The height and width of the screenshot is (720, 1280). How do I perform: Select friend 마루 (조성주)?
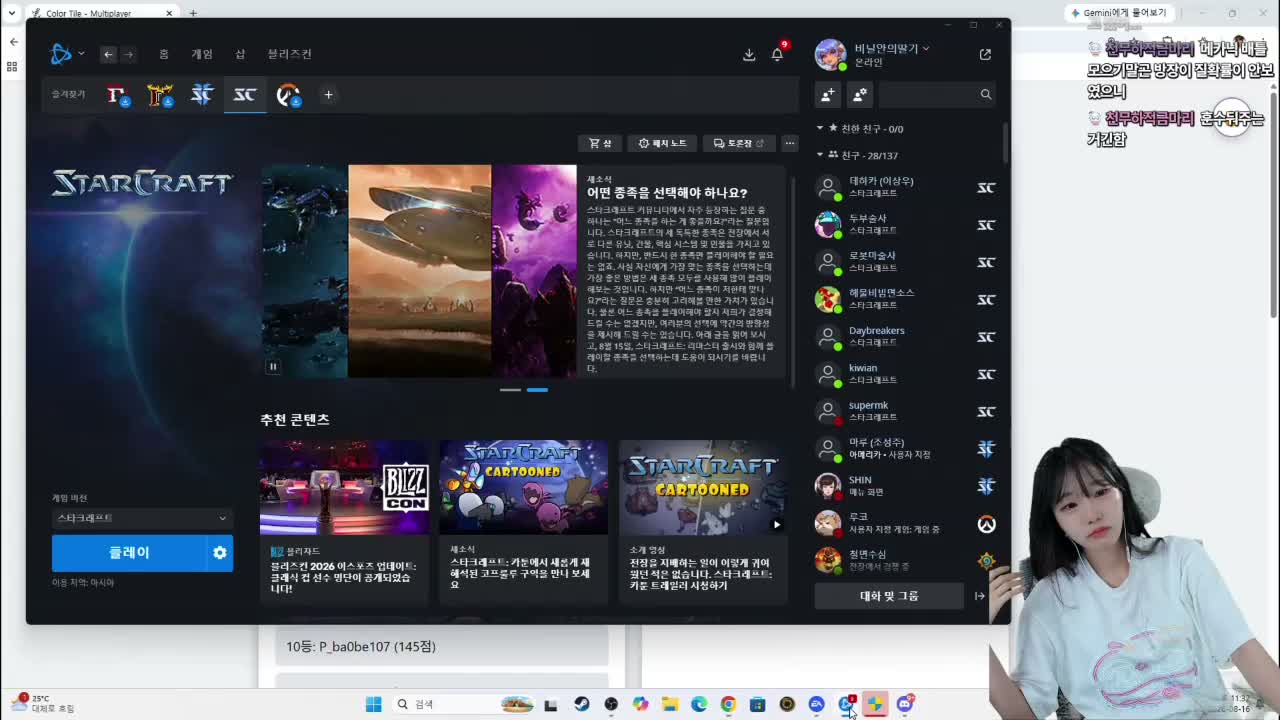905,448
